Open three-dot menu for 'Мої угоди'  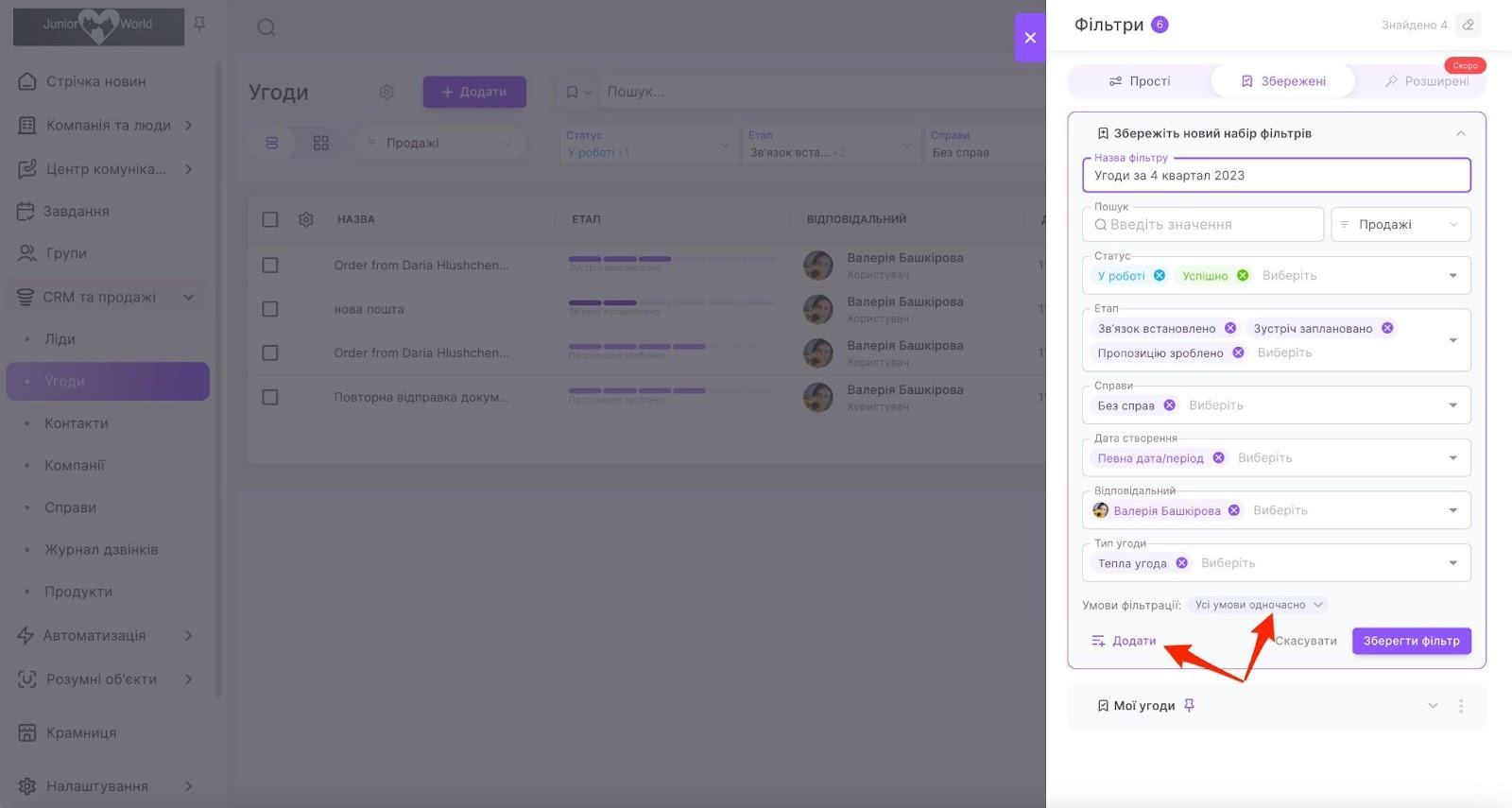click(x=1461, y=706)
